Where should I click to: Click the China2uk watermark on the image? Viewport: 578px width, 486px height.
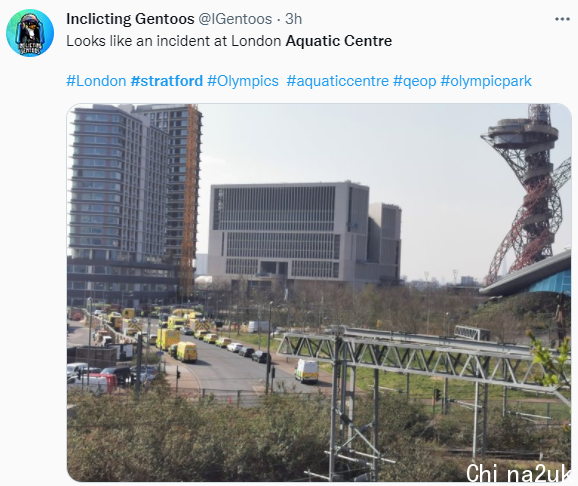click(519, 473)
